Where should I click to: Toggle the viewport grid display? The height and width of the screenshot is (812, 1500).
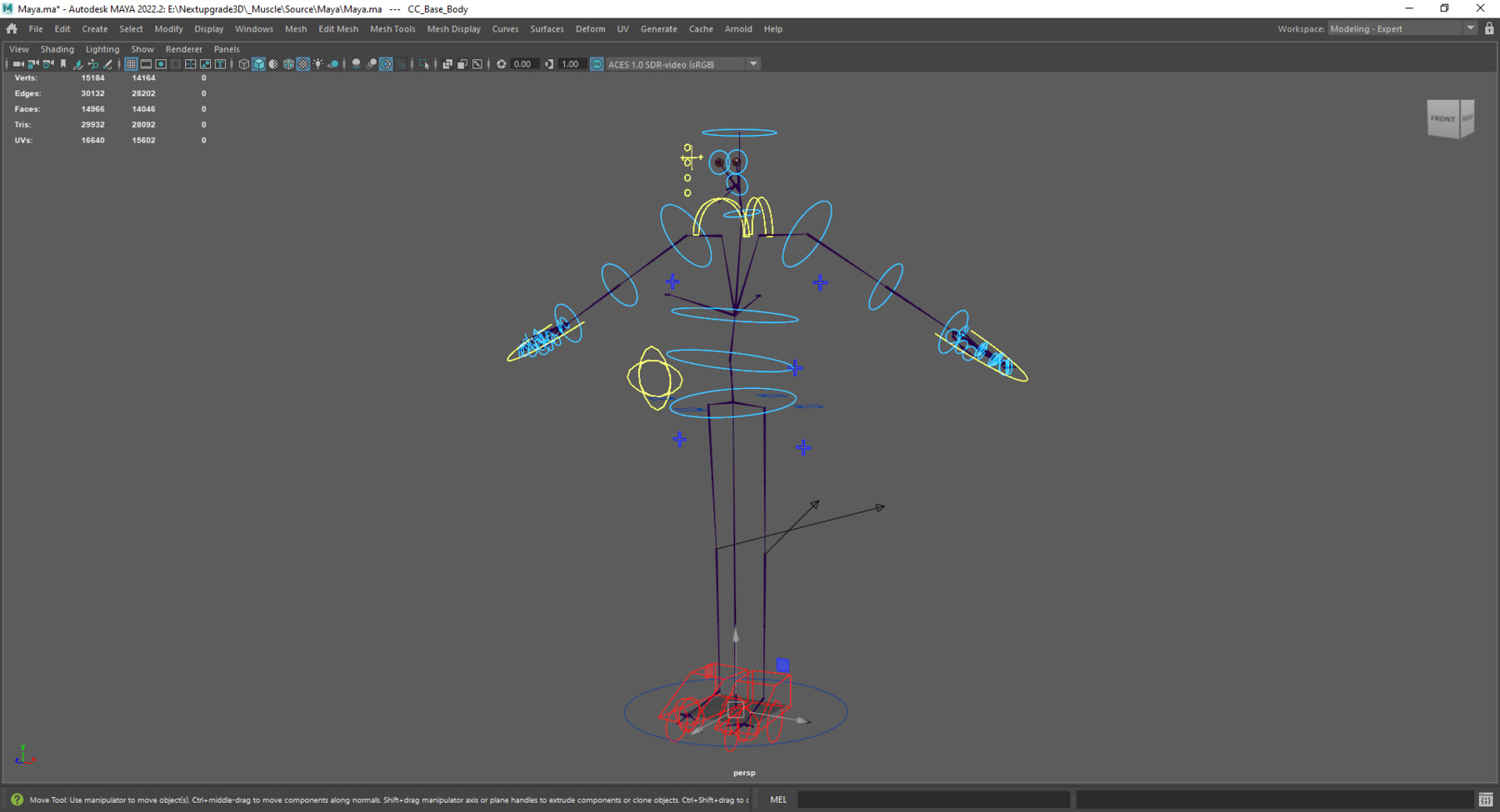[131, 63]
